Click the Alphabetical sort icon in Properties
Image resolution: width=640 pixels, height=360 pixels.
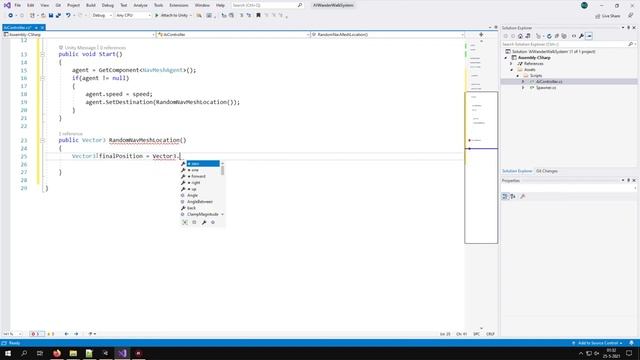pos(513,197)
